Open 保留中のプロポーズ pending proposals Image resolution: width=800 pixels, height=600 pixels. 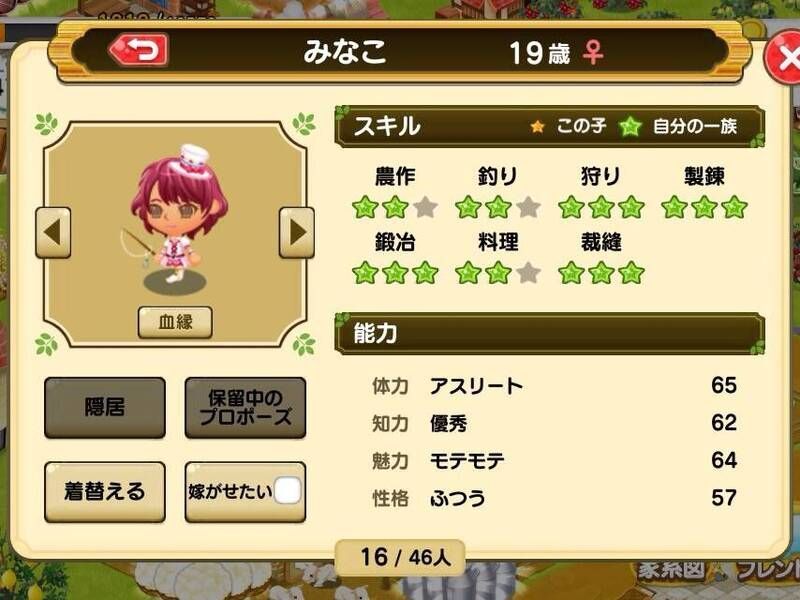245,408
